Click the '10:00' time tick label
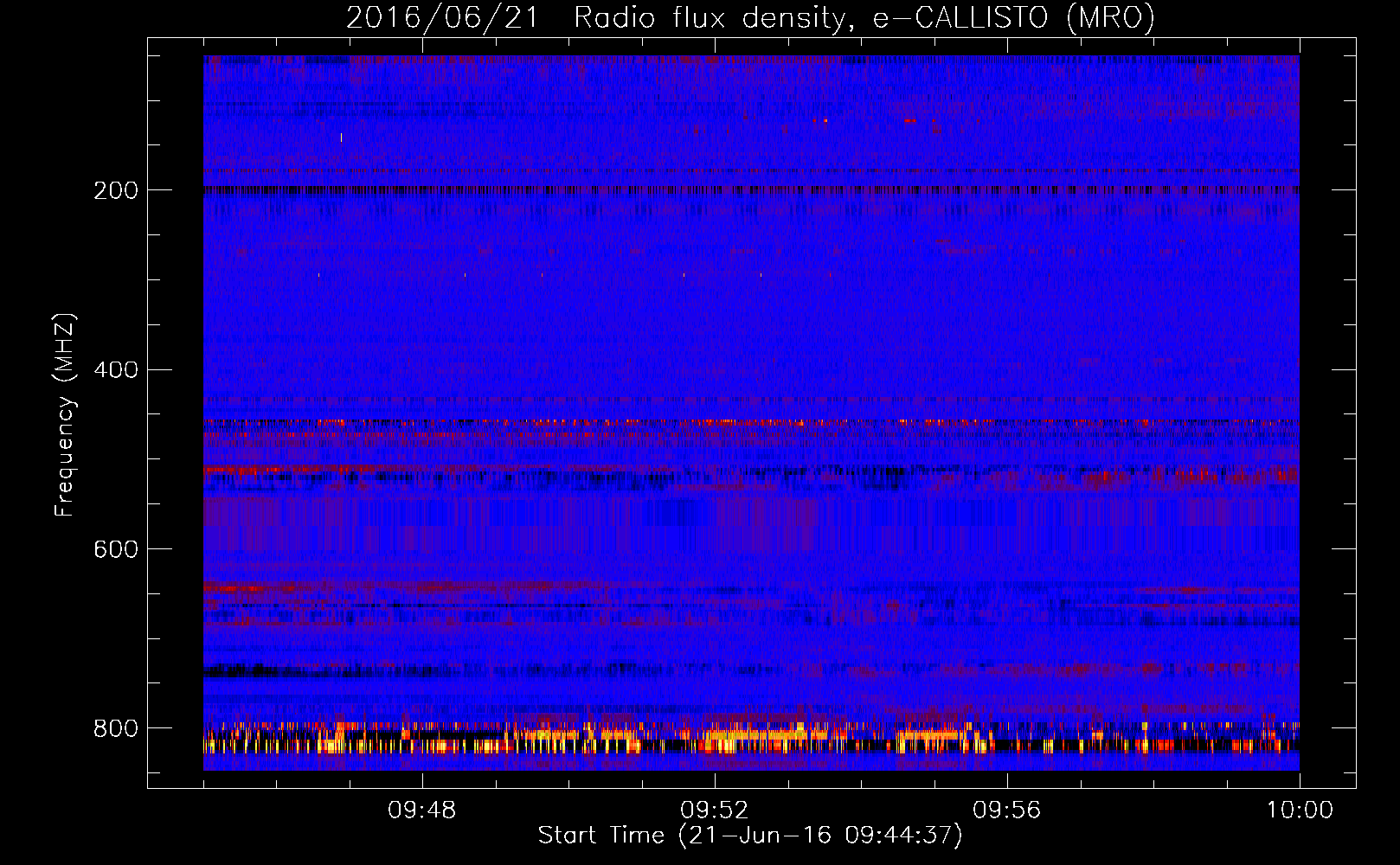 click(x=1300, y=811)
